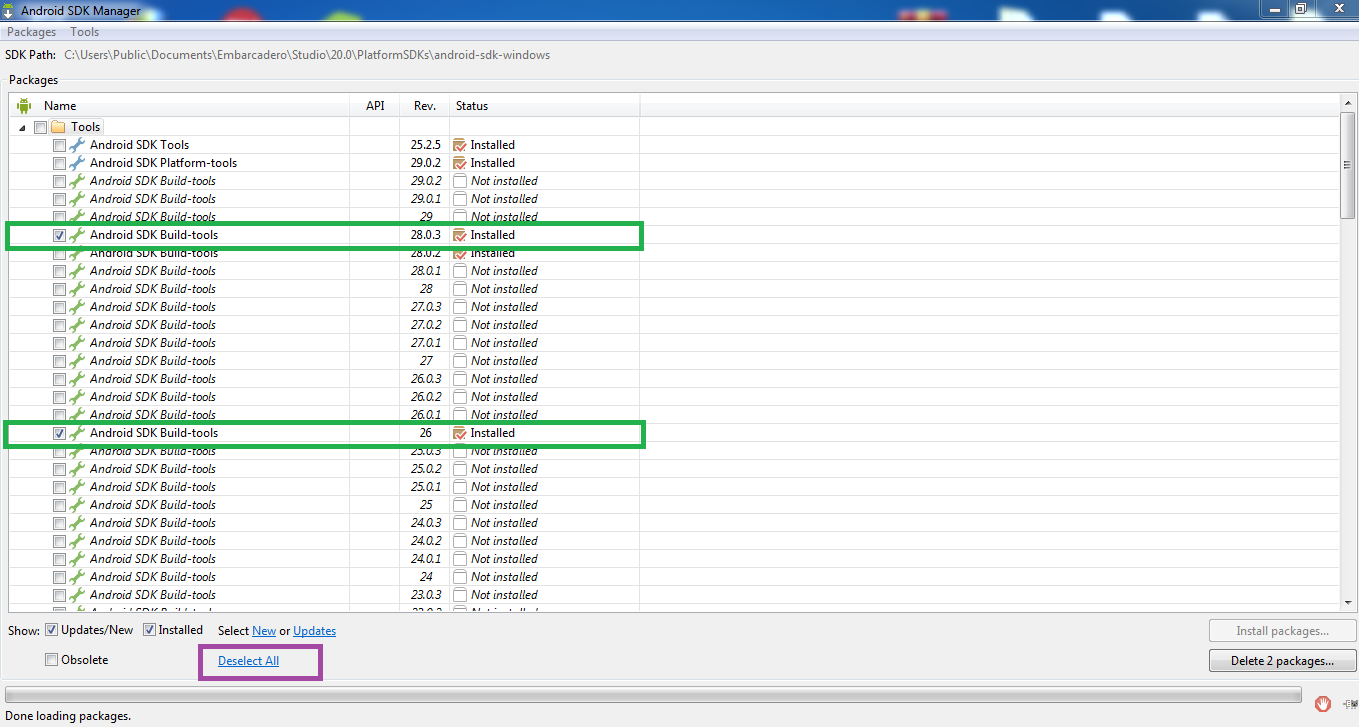Viewport: 1359px width, 727px height.
Task: Click the red stop hand icon
Action: pos(1323,703)
